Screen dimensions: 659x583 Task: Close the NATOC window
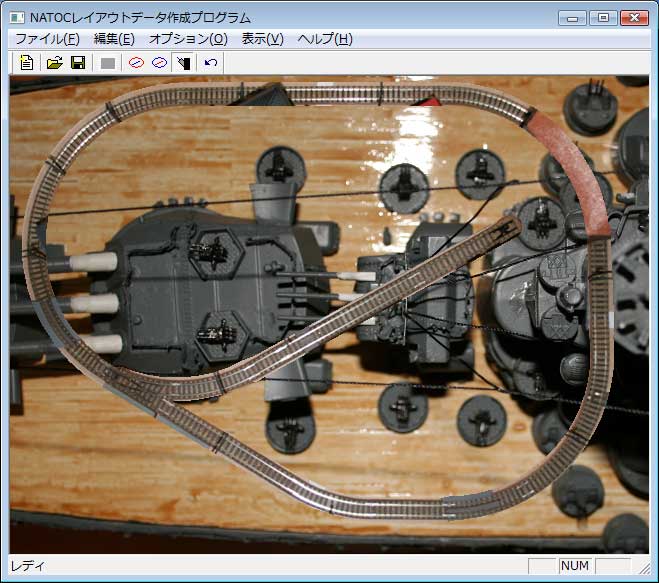635,18
